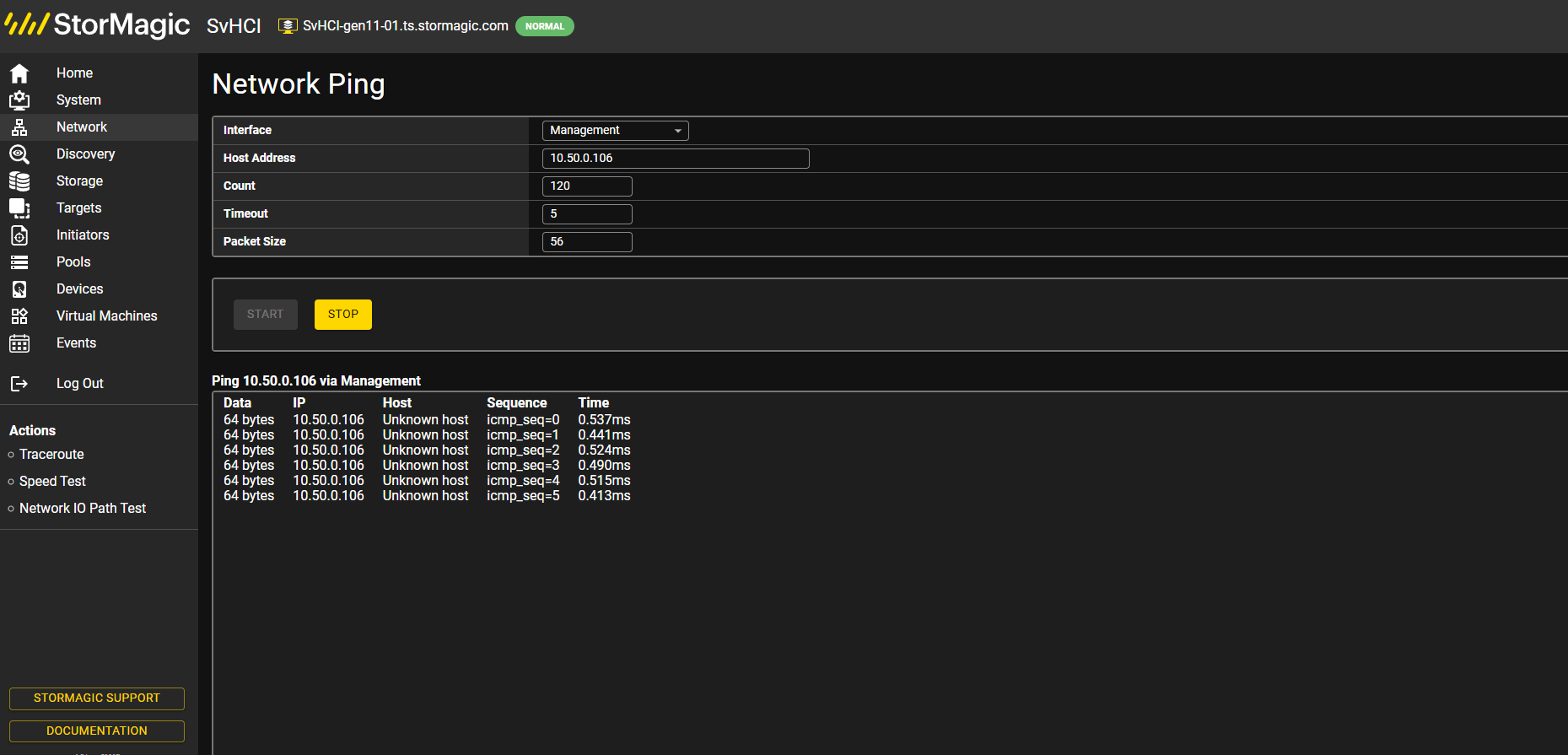Viewport: 1568px width, 755px height.
Task: Click the Log Out arrow icon
Action: 19,384
